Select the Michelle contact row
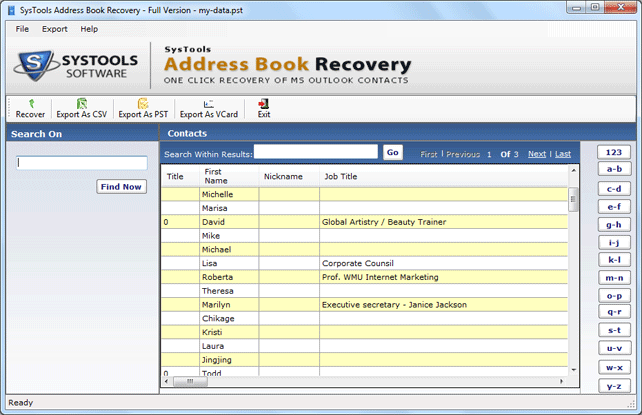Viewport: 642px width, 415px height. [x=364, y=194]
